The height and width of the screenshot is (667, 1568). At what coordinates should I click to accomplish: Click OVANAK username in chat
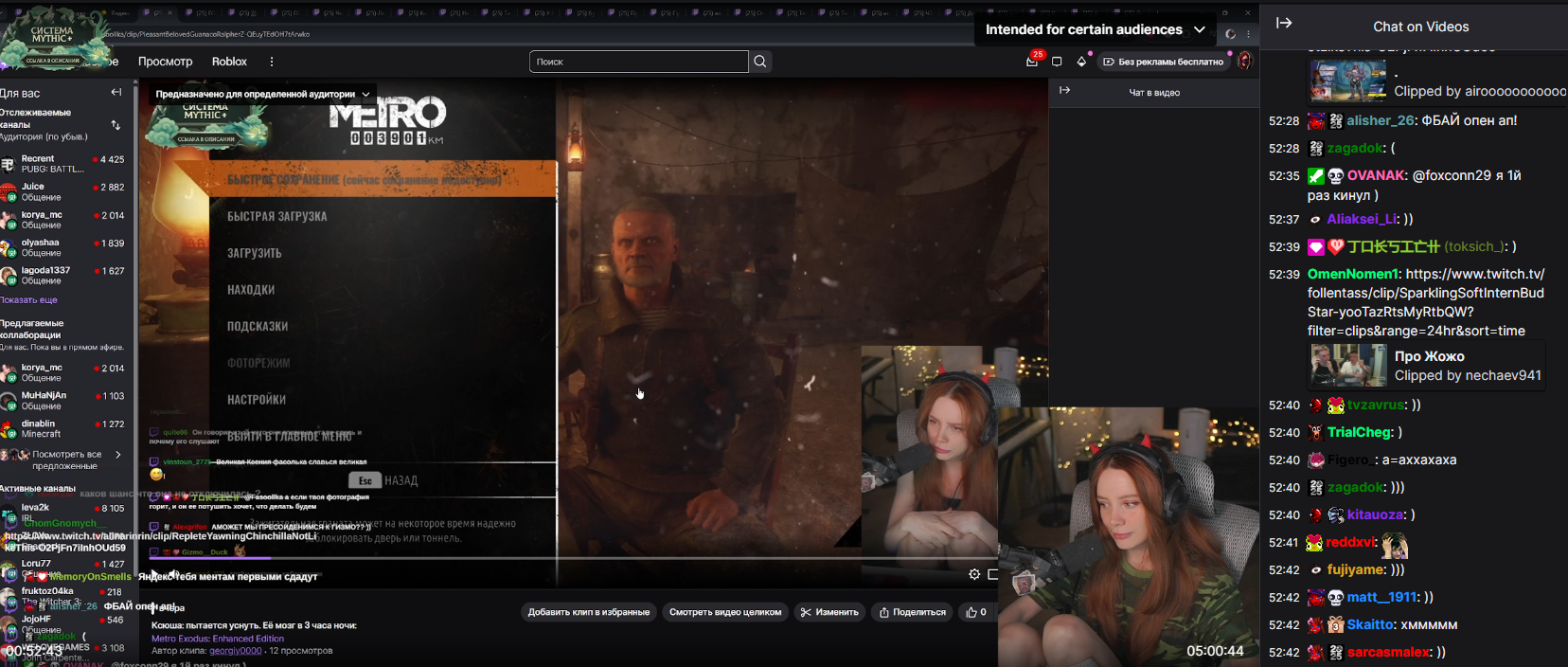[1377, 175]
